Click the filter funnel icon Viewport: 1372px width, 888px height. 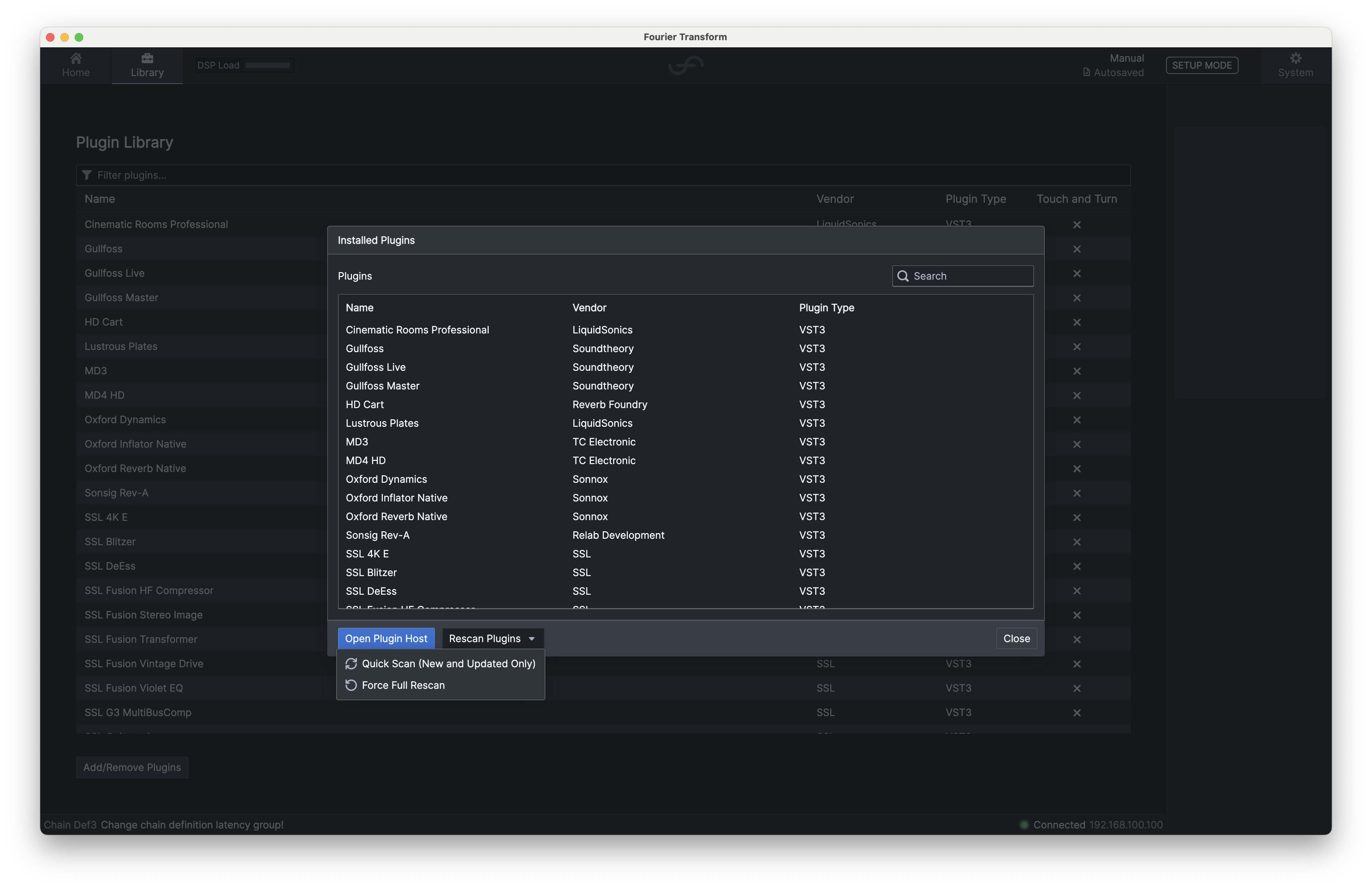point(87,175)
